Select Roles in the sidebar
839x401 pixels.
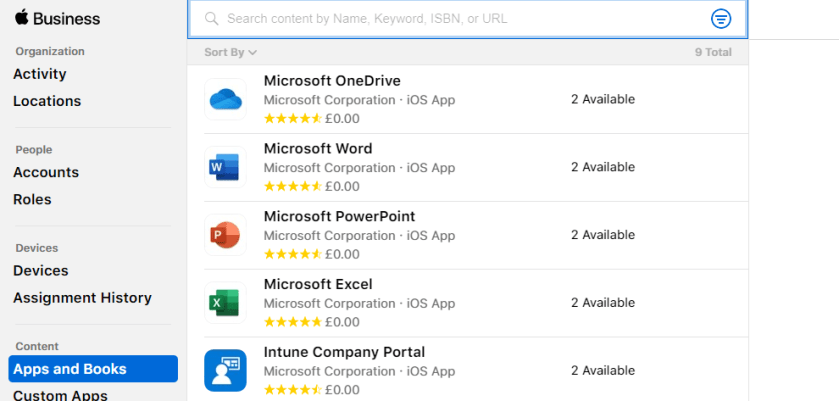[x=32, y=199]
